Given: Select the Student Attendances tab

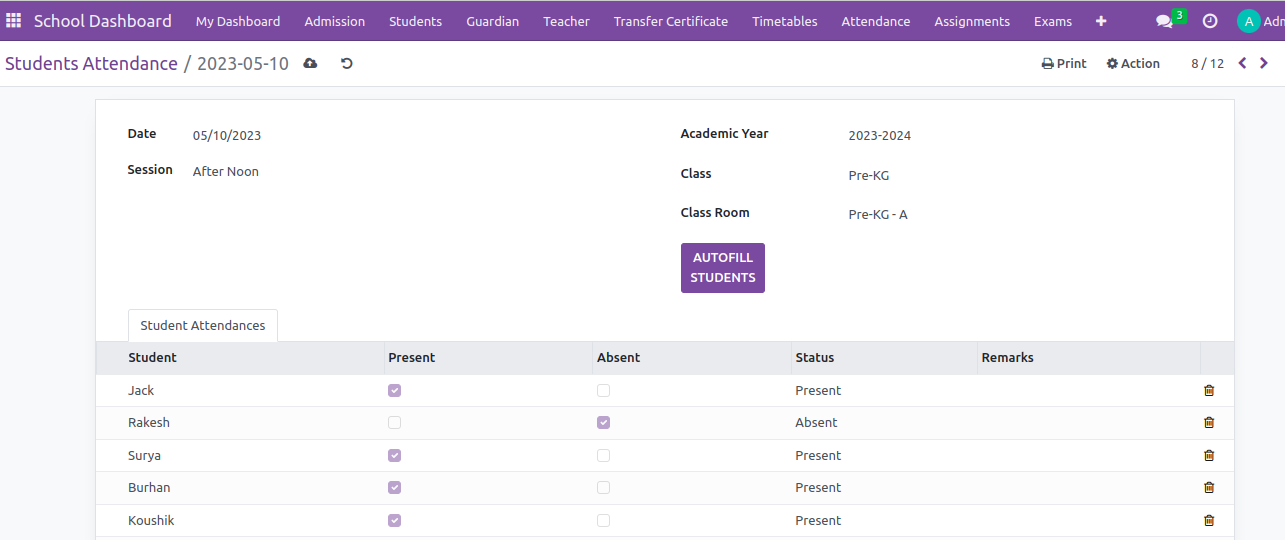Looking at the screenshot, I should tap(203, 326).
